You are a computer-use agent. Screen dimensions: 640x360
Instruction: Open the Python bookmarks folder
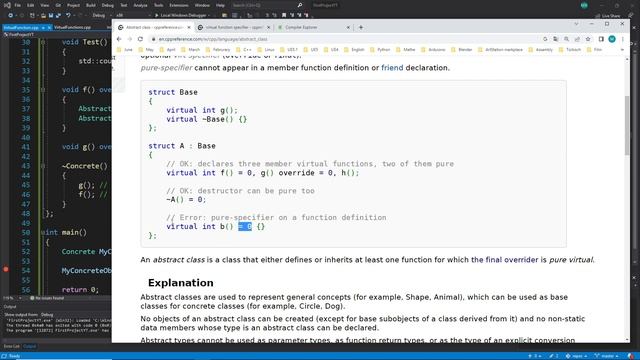pos(380,50)
